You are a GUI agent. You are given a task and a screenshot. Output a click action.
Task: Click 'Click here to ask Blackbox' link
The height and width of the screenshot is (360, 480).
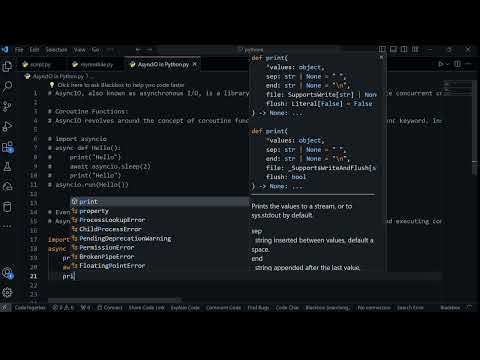(121, 85)
